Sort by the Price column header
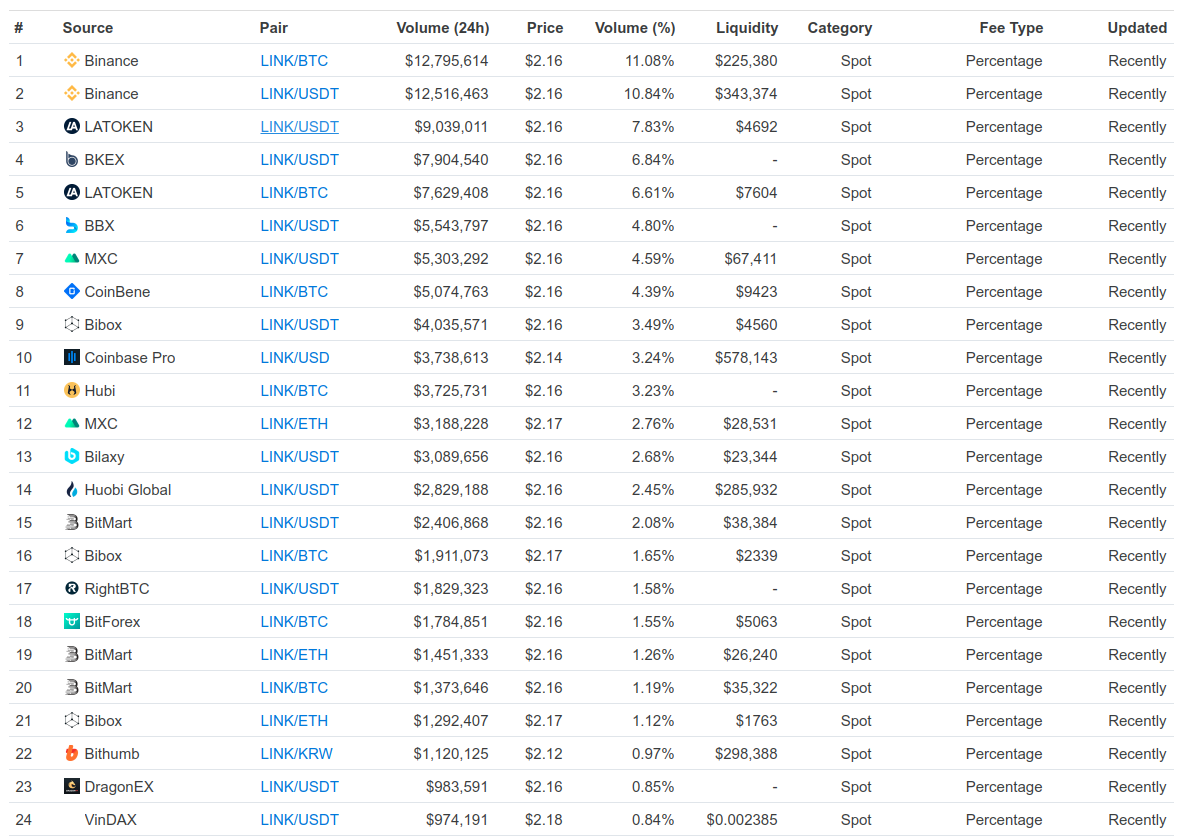1185x836 pixels. coord(545,28)
